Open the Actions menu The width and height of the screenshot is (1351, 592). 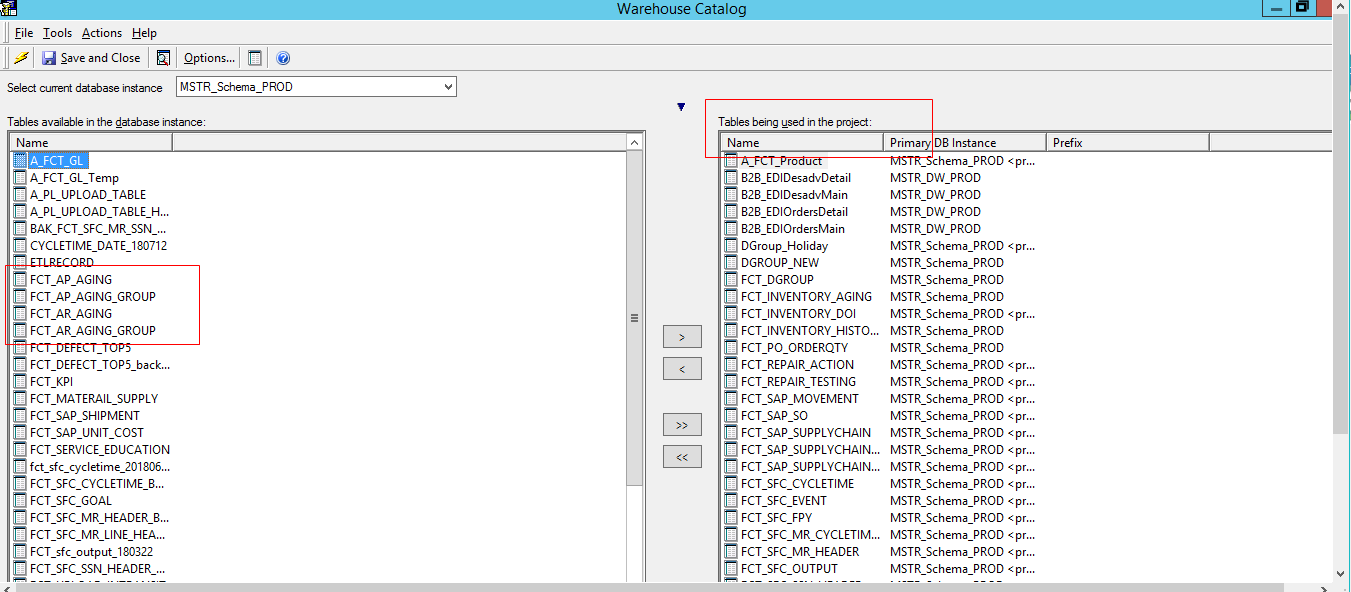click(102, 33)
